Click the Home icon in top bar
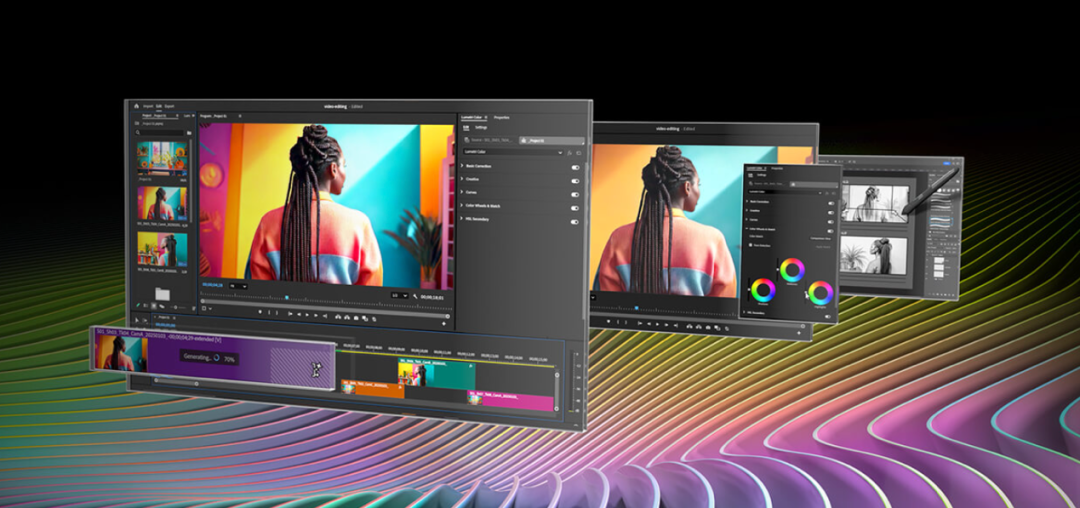This screenshot has width=1080, height=508. click(136, 106)
